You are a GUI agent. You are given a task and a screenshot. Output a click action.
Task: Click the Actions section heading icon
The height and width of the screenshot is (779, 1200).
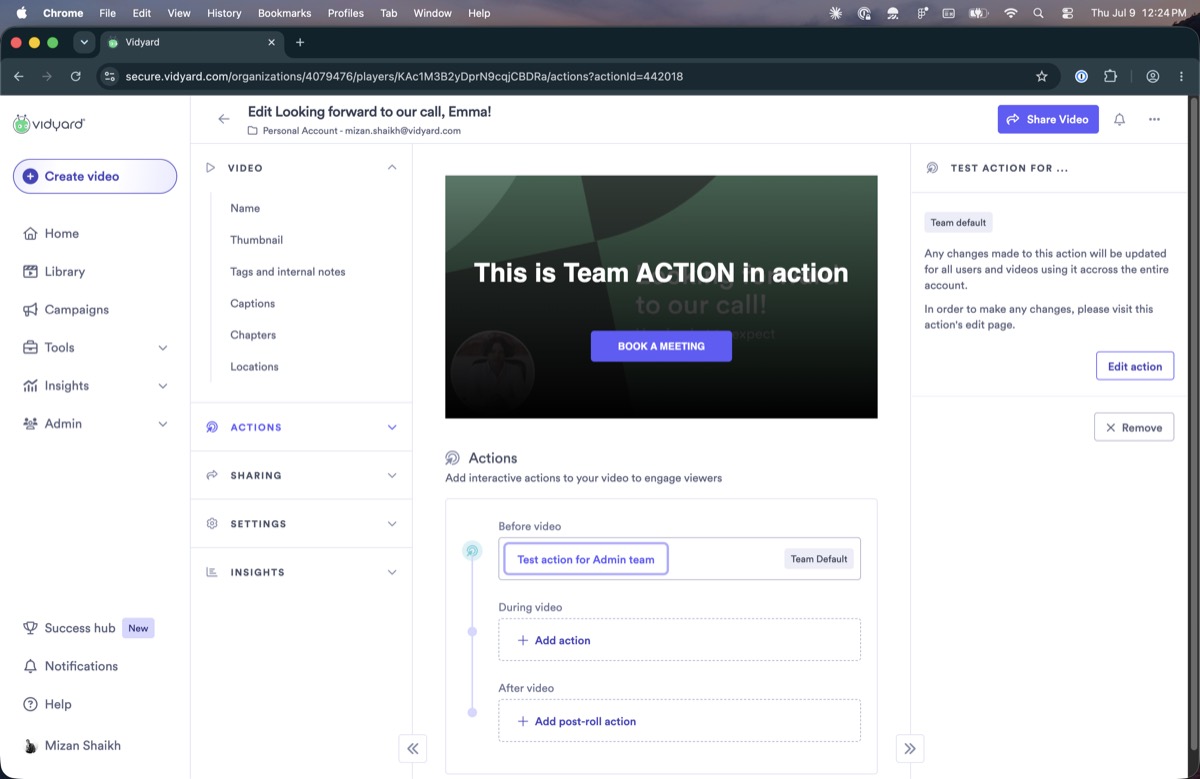[x=453, y=458]
